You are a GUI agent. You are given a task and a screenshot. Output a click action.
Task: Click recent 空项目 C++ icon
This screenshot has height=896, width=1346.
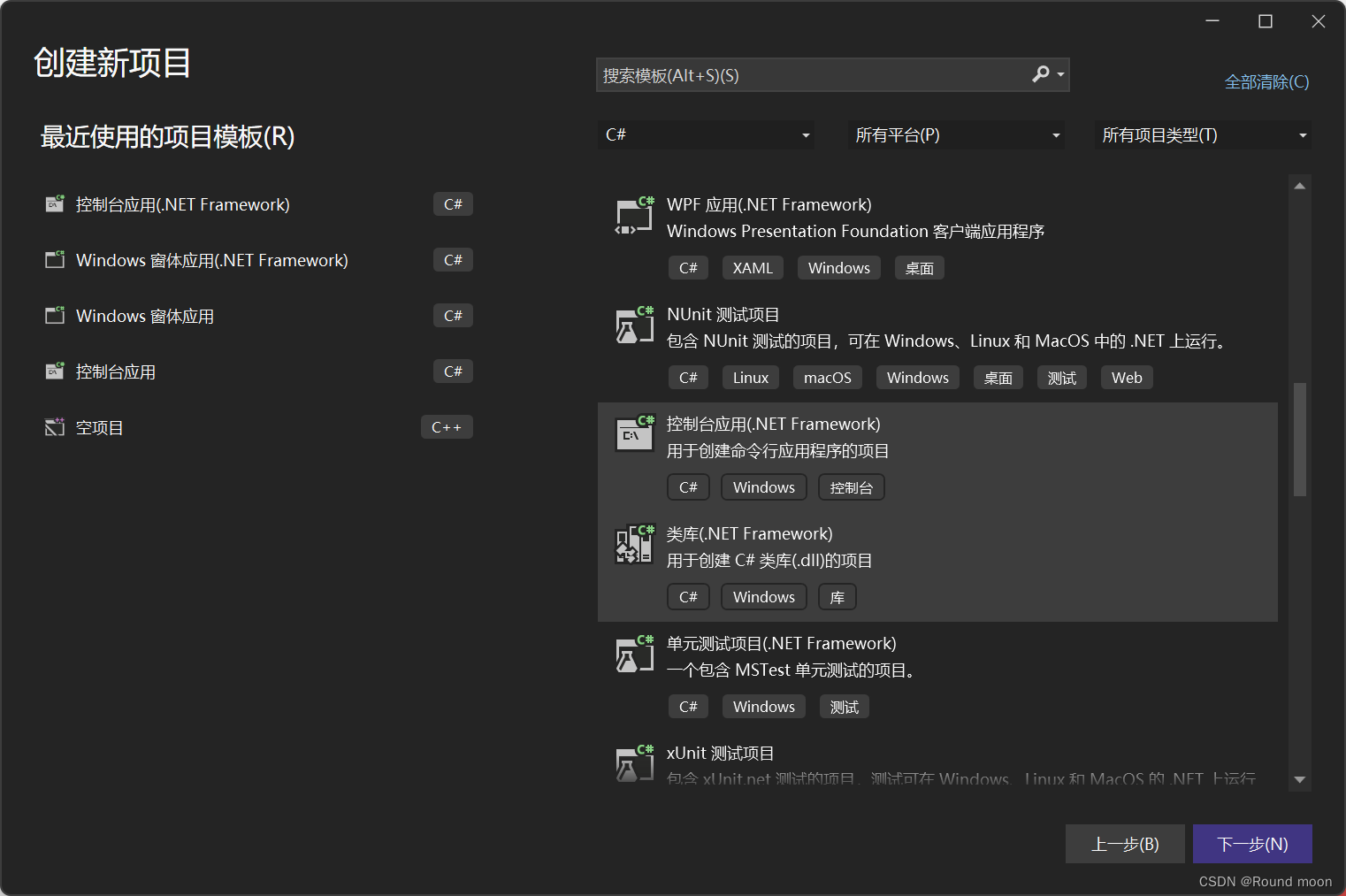pos(55,427)
